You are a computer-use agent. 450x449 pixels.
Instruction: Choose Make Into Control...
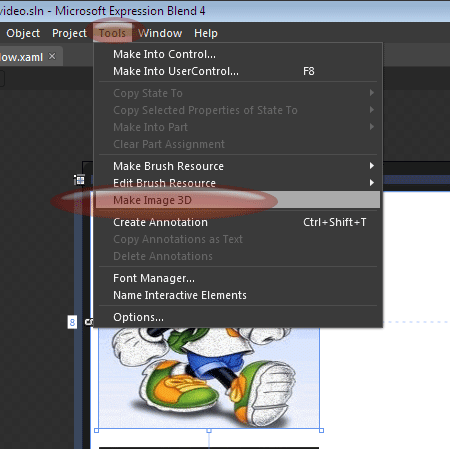tap(238, 54)
